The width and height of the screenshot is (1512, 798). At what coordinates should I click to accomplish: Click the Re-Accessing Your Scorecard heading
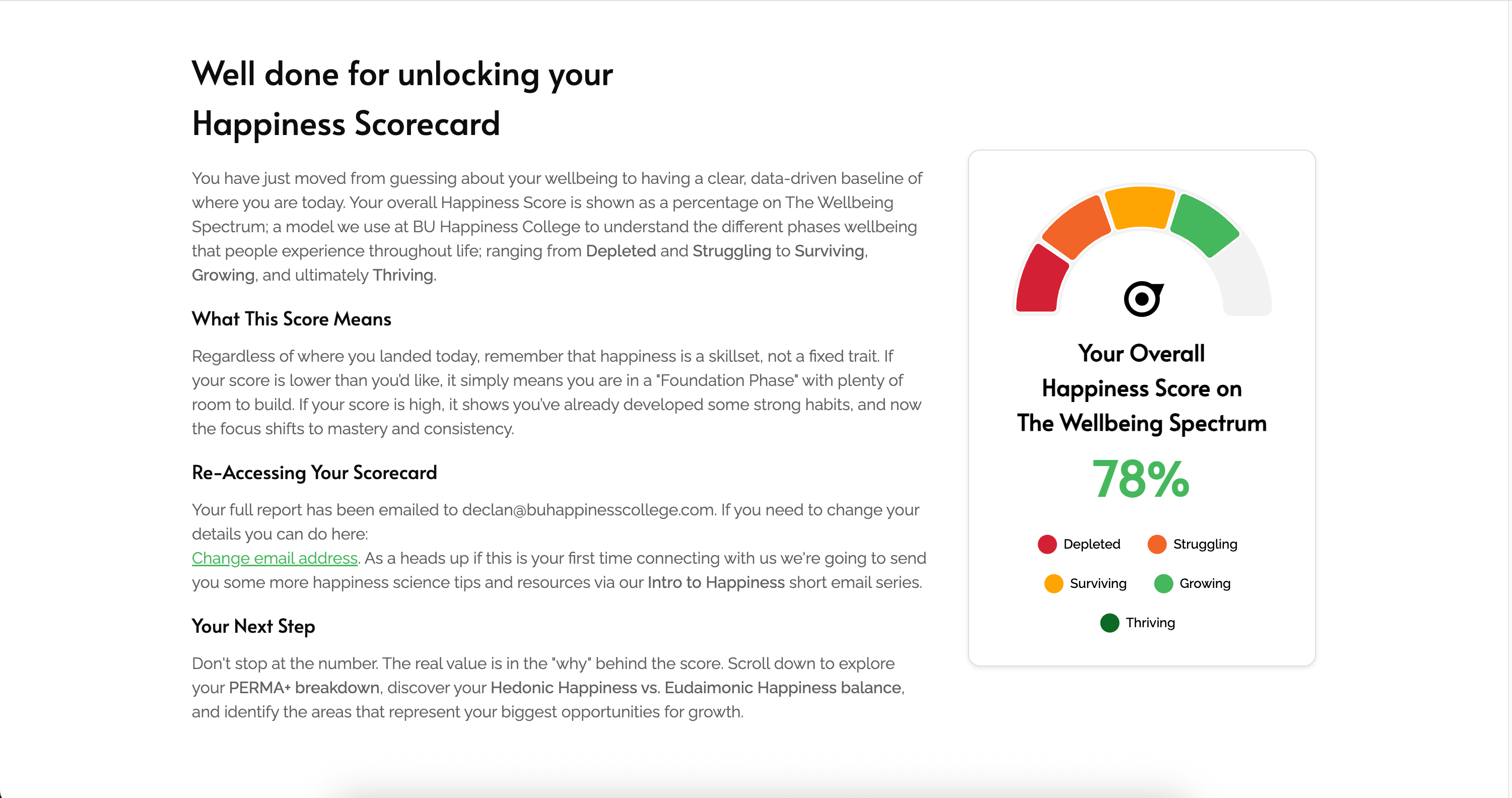[x=314, y=473]
